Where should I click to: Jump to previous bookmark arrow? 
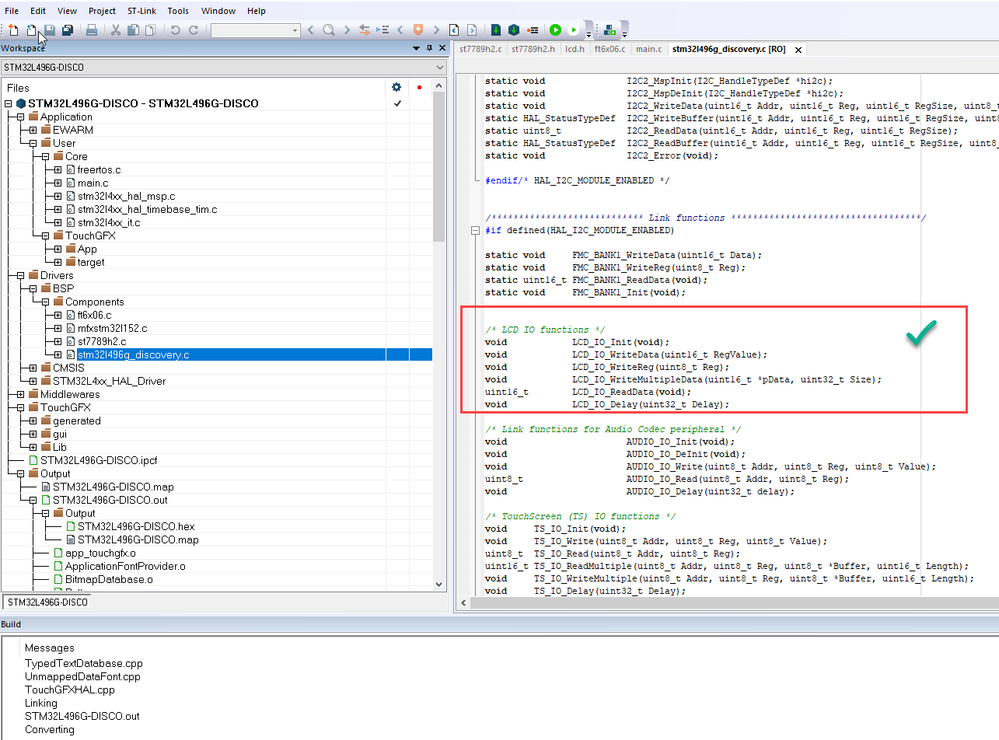400,30
